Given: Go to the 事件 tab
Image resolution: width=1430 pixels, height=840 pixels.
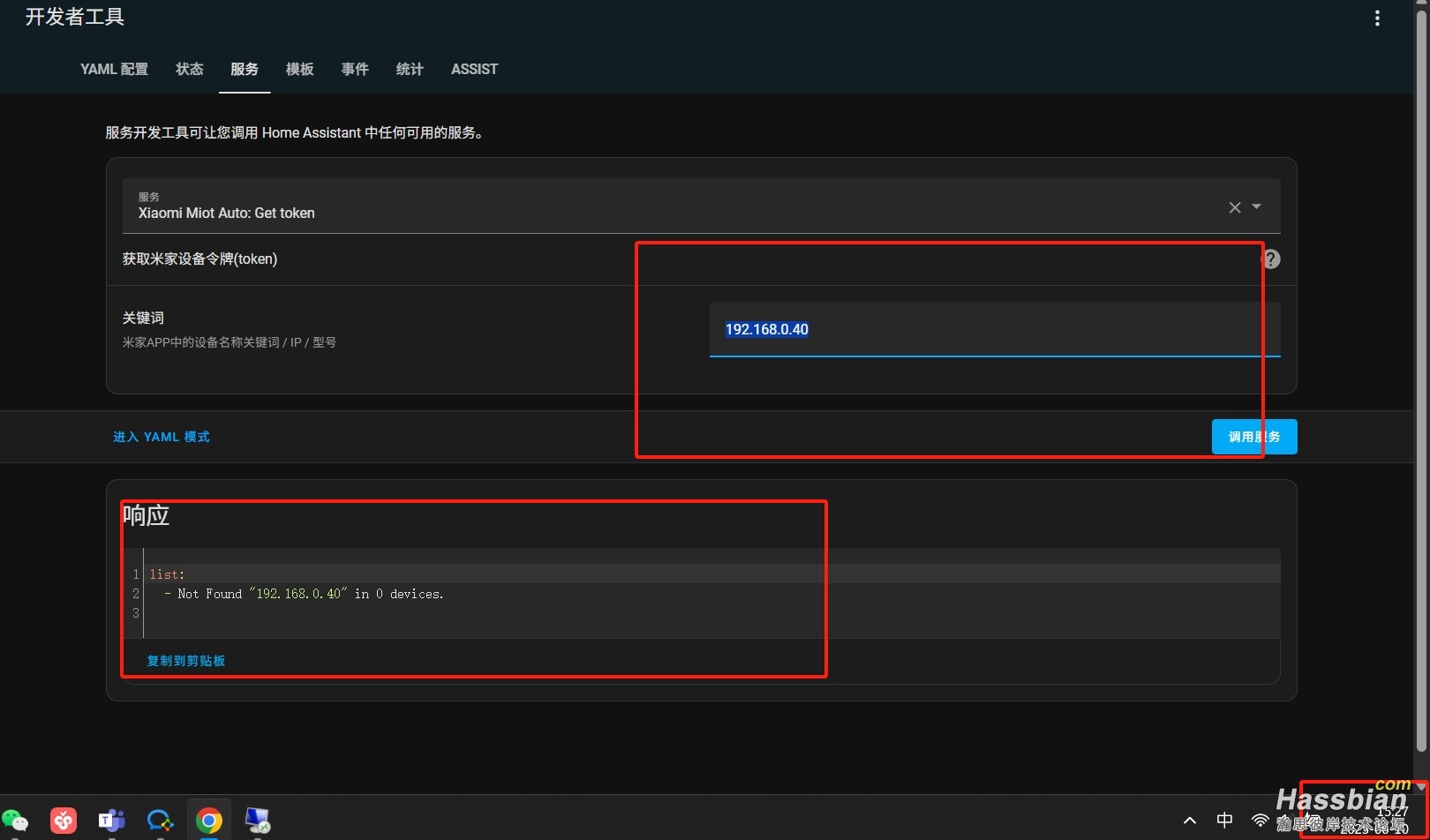Looking at the screenshot, I should (x=355, y=69).
